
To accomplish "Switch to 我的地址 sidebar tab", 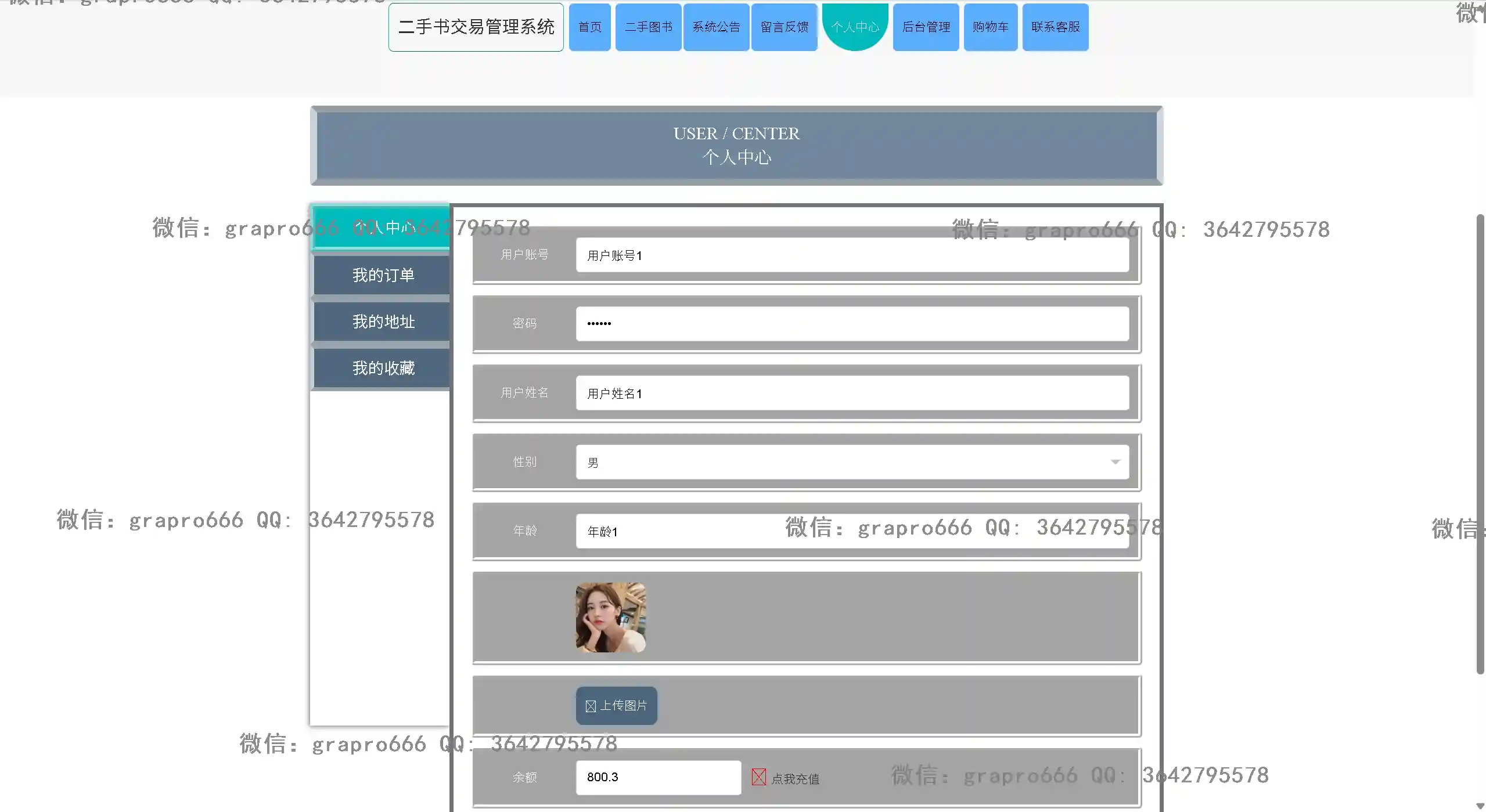I will pos(383,322).
